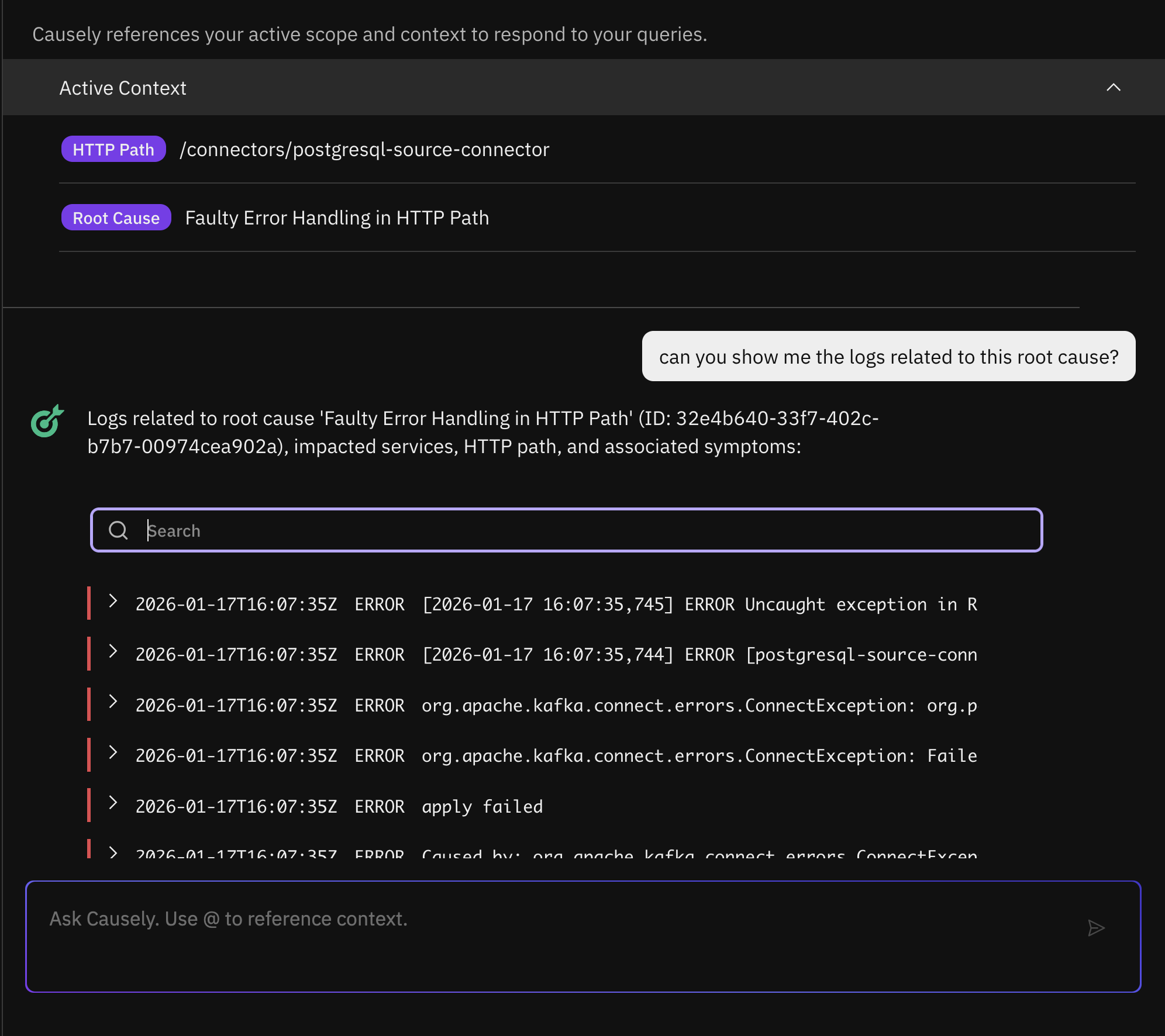Click the send message arrow icon
The height and width of the screenshot is (1036, 1165).
[x=1095, y=928]
